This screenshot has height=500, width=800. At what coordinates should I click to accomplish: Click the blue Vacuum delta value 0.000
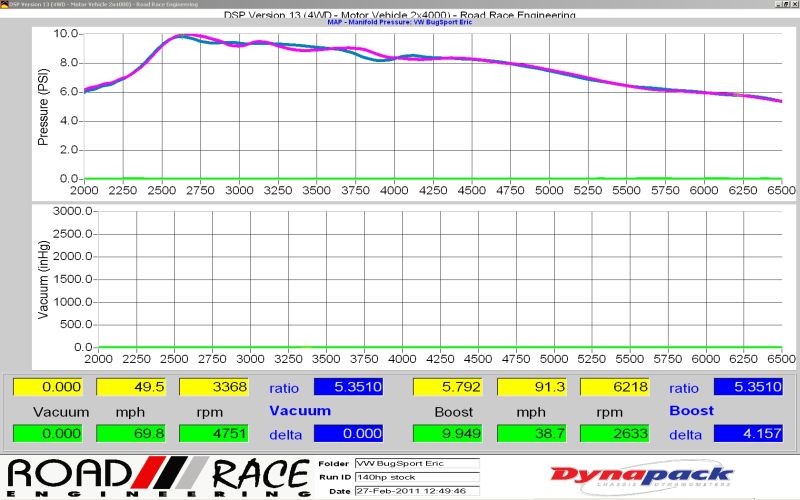coord(349,433)
